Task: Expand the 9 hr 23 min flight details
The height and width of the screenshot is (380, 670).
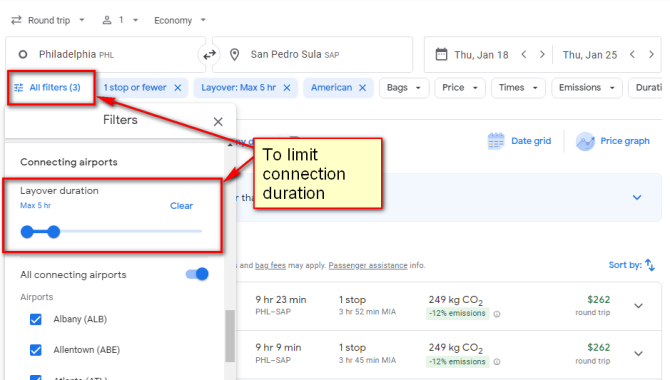Action: click(638, 306)
